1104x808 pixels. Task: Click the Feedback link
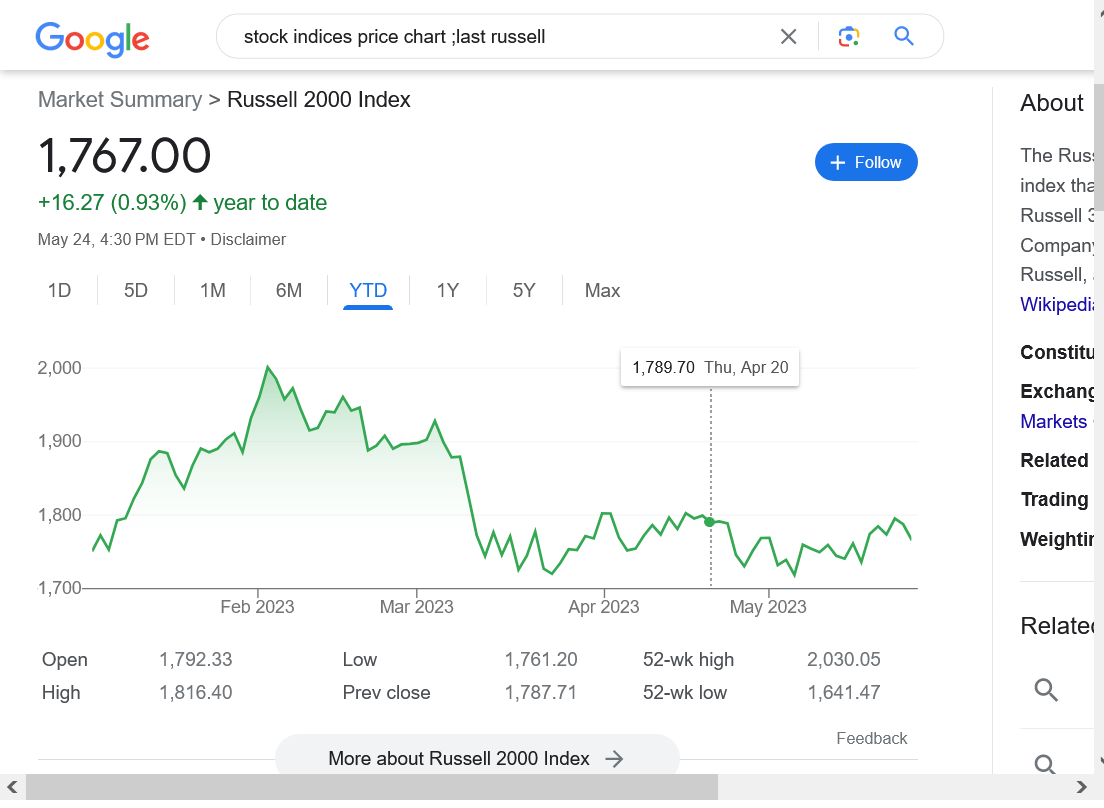point(871,738)
